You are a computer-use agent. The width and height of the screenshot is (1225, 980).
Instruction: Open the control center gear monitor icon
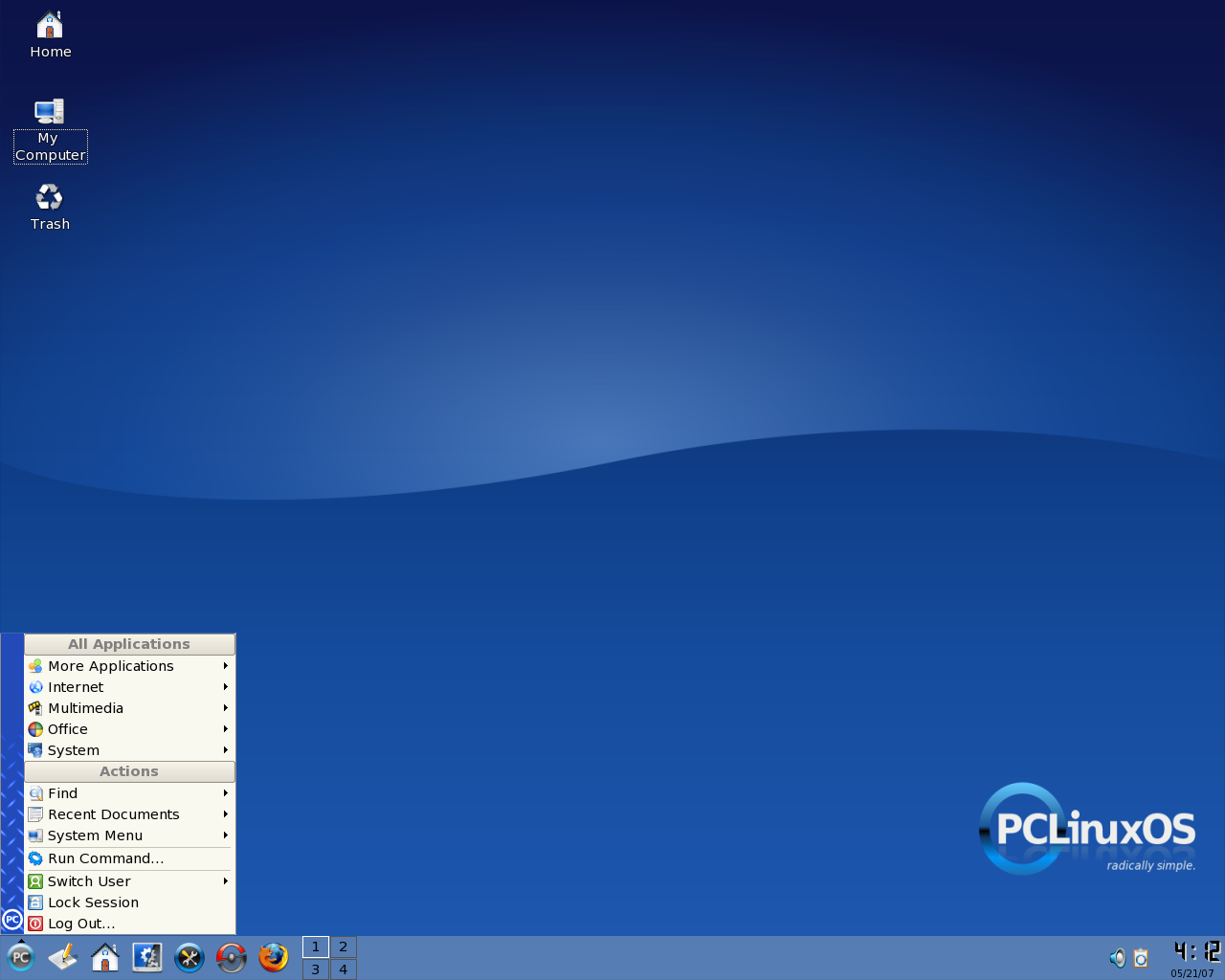pos(147,957)
